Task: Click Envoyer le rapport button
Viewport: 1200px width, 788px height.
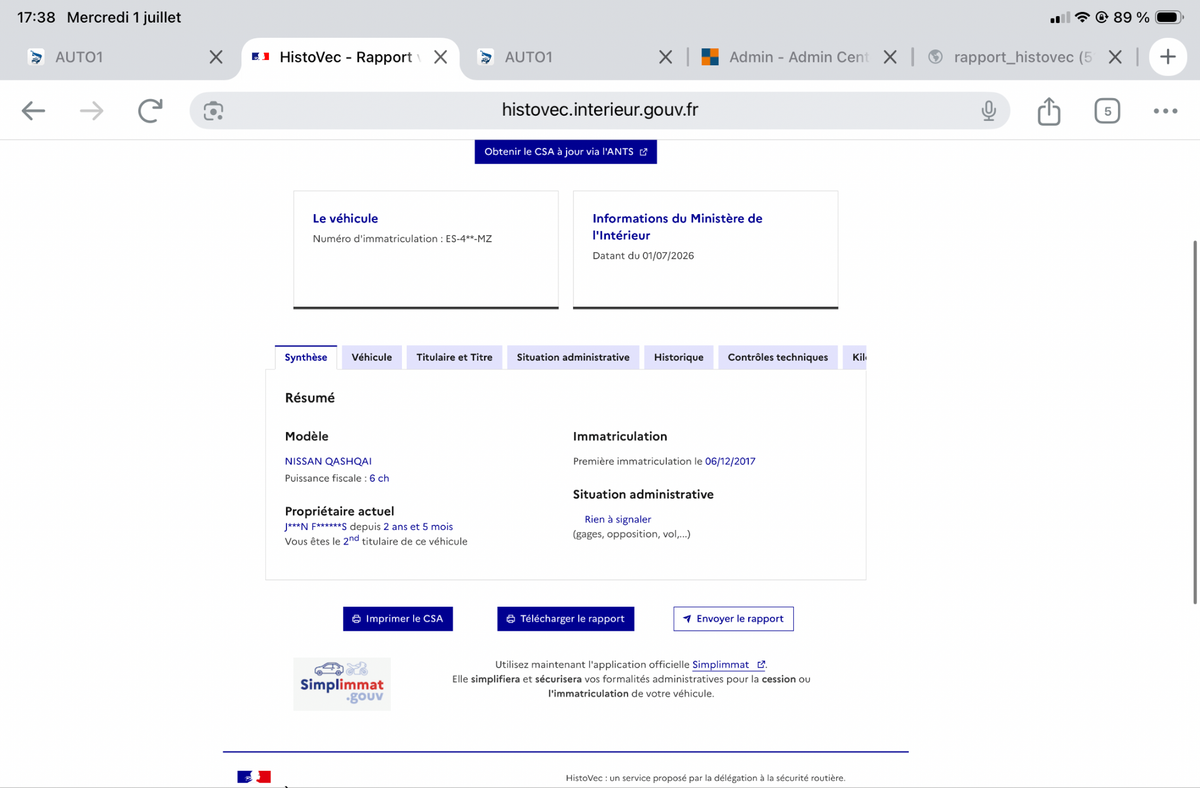Action: [x=734, y=619]
